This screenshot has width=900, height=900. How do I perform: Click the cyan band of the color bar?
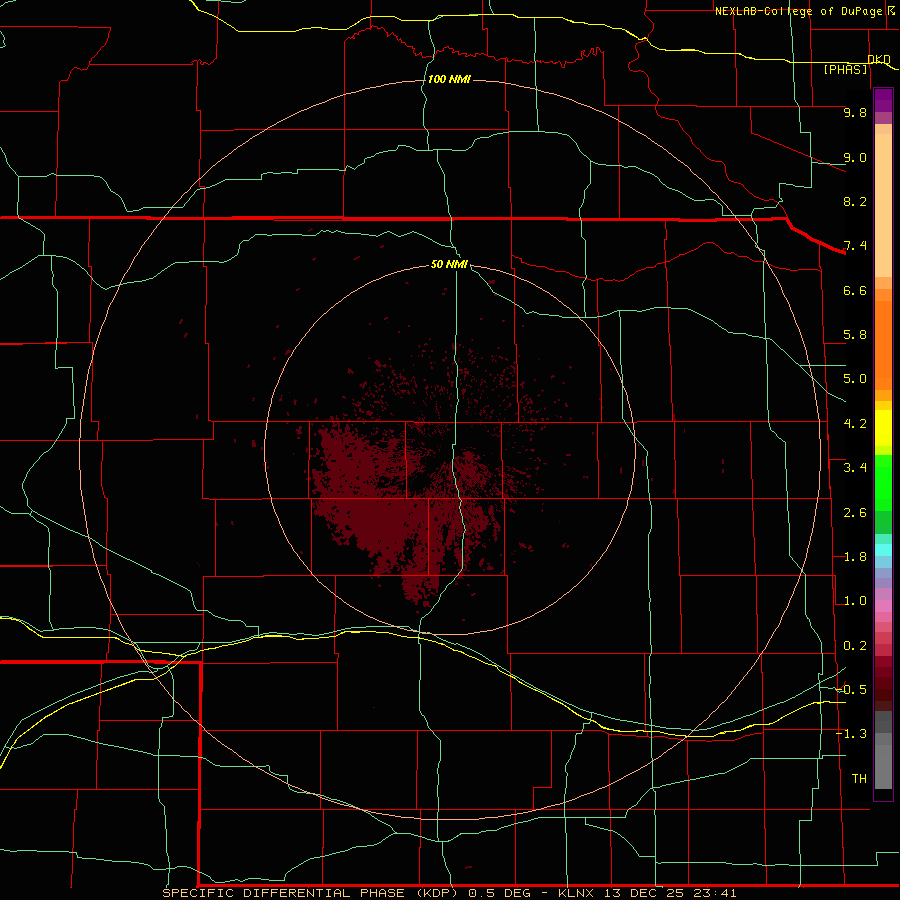pyautogui.click(x=883, y=550)
